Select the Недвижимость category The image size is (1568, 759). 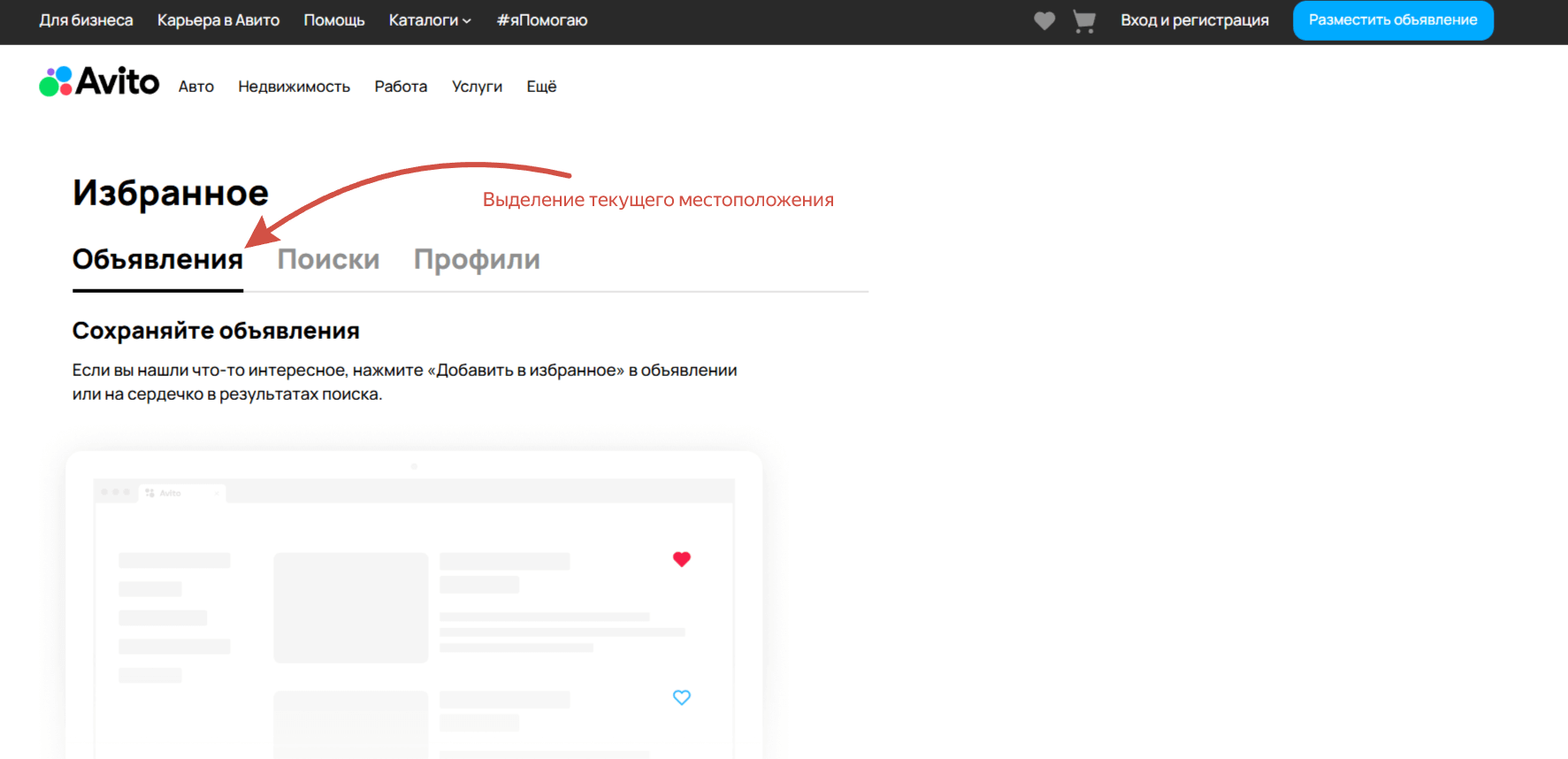point(294,87)
